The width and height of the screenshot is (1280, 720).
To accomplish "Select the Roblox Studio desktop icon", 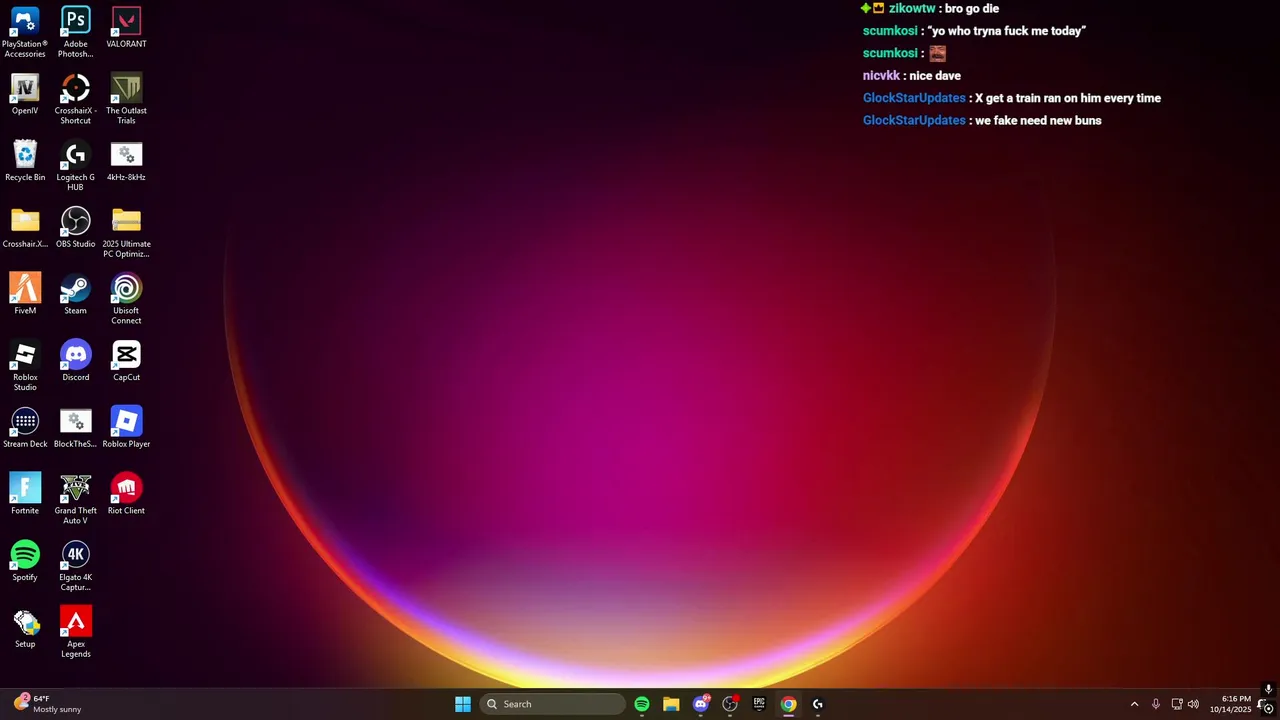I will pyautogui.click(x=25, y=366).
